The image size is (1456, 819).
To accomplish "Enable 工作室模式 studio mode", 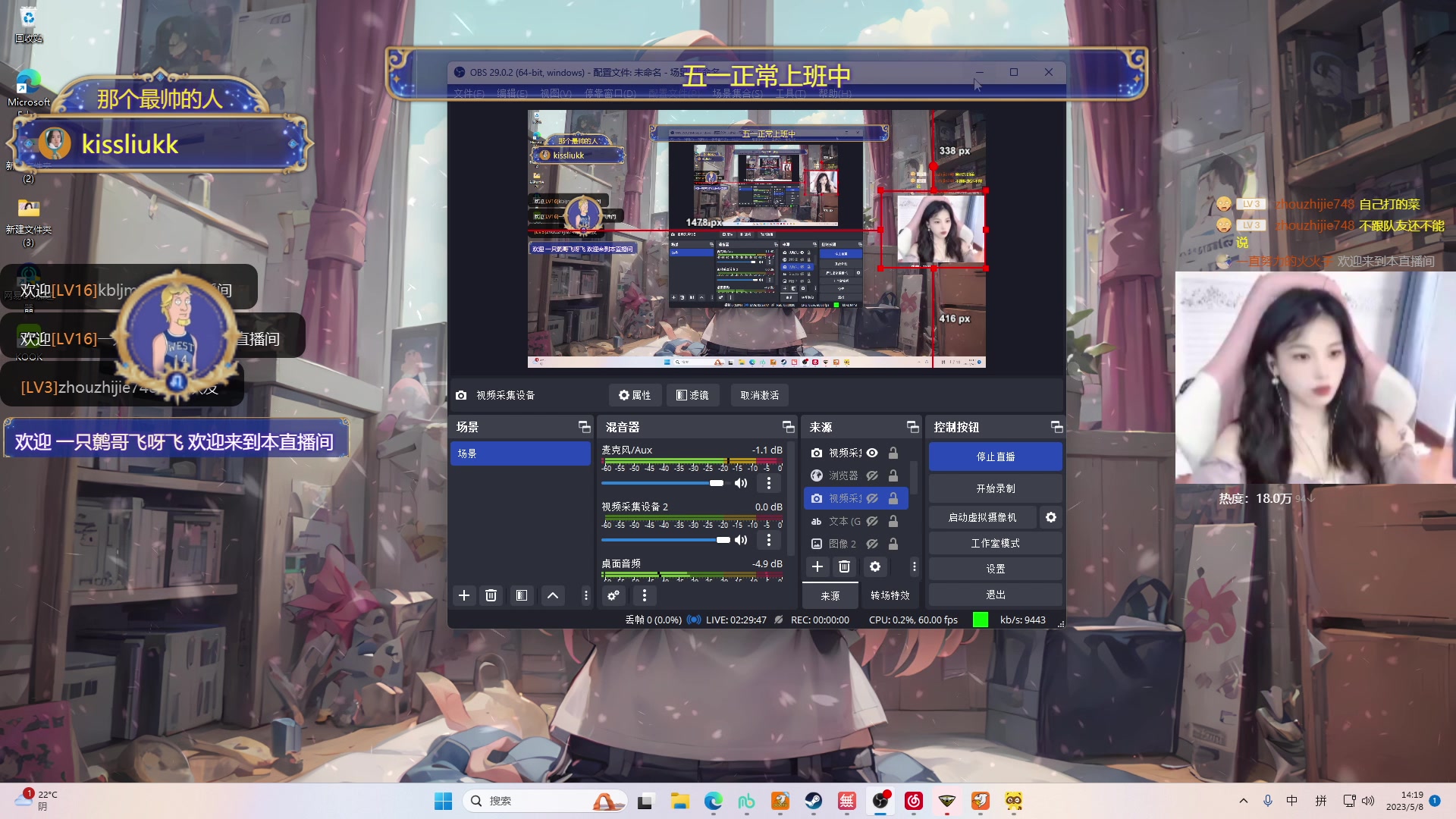I will point(995,543).
